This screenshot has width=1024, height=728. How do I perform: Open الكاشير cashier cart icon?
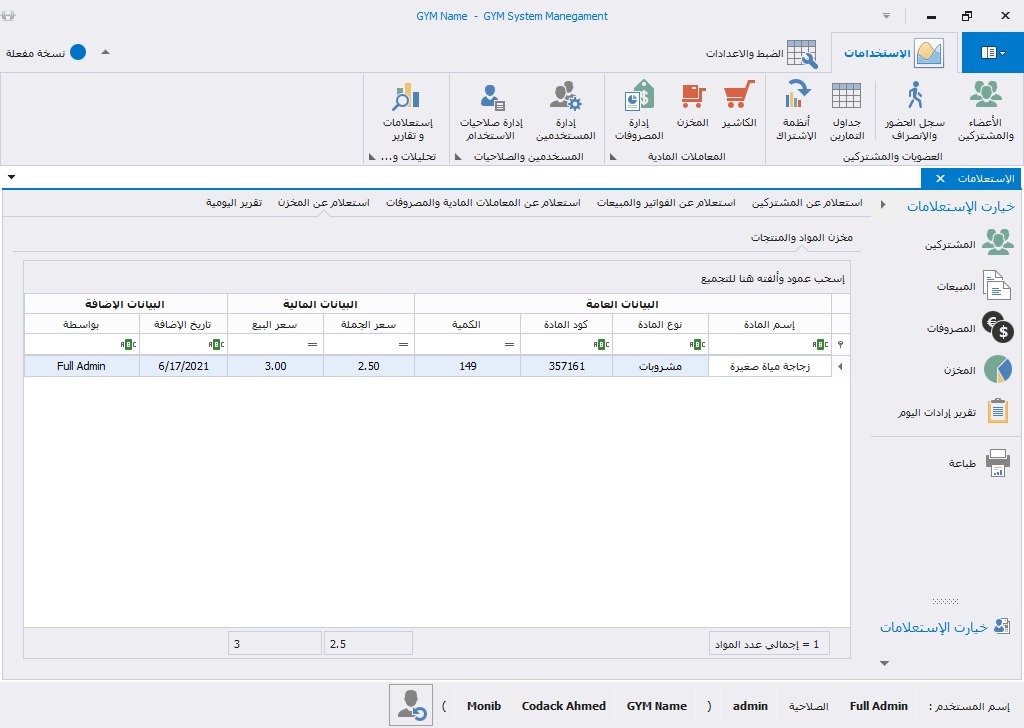click(739, 103)
